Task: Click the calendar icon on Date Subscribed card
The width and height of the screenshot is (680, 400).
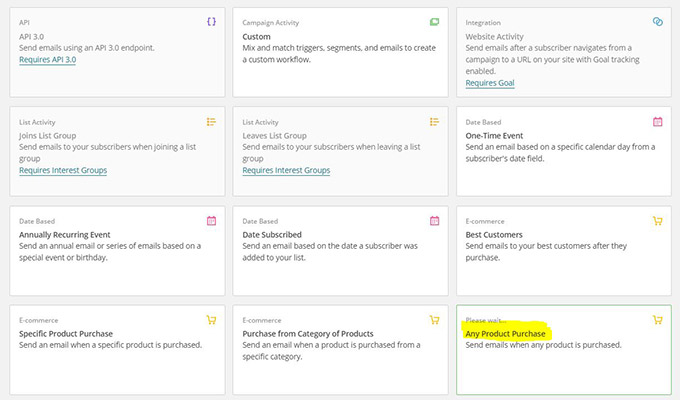Action: click(434, 221)
